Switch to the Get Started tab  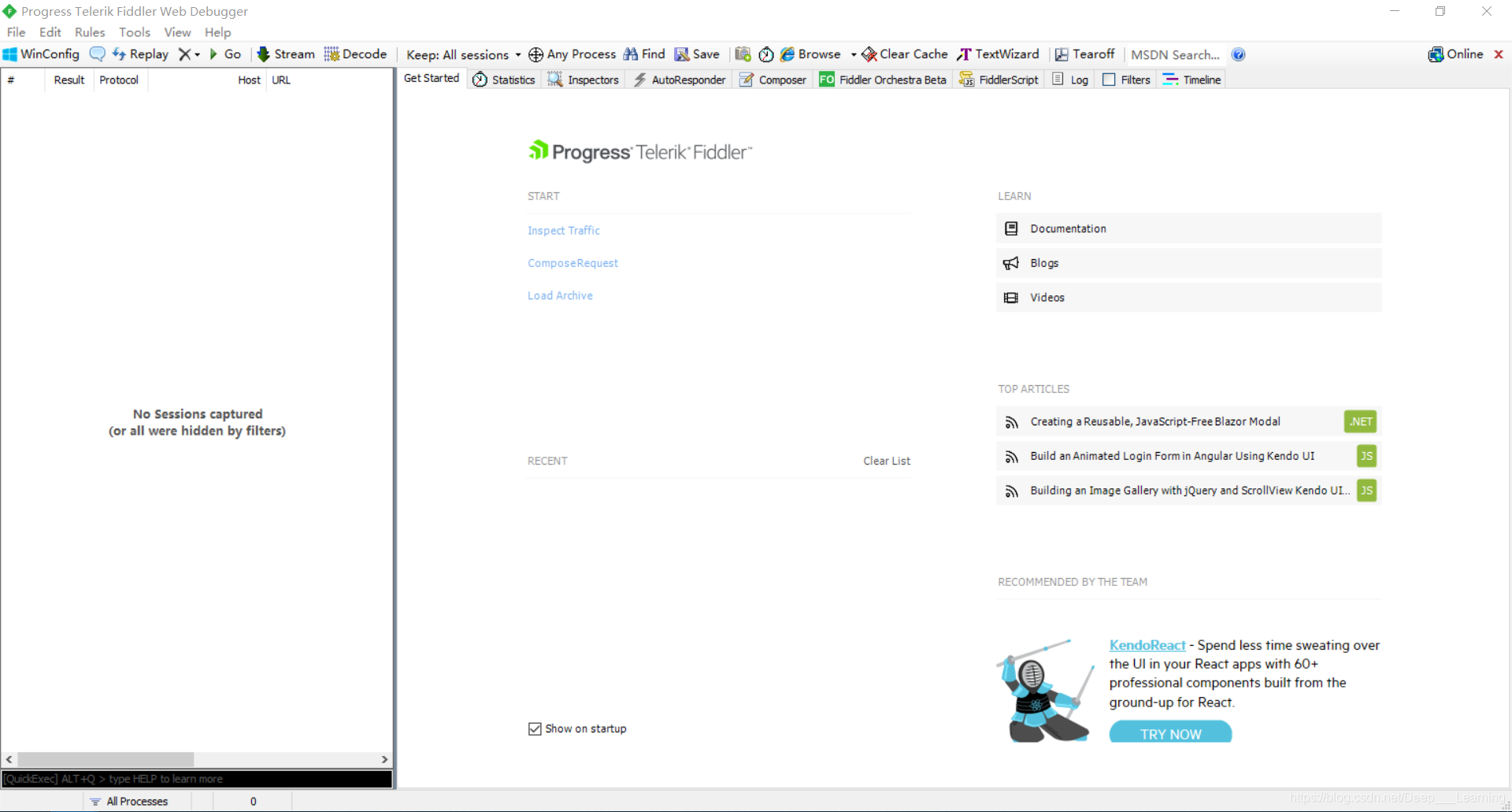click(432, 79)
